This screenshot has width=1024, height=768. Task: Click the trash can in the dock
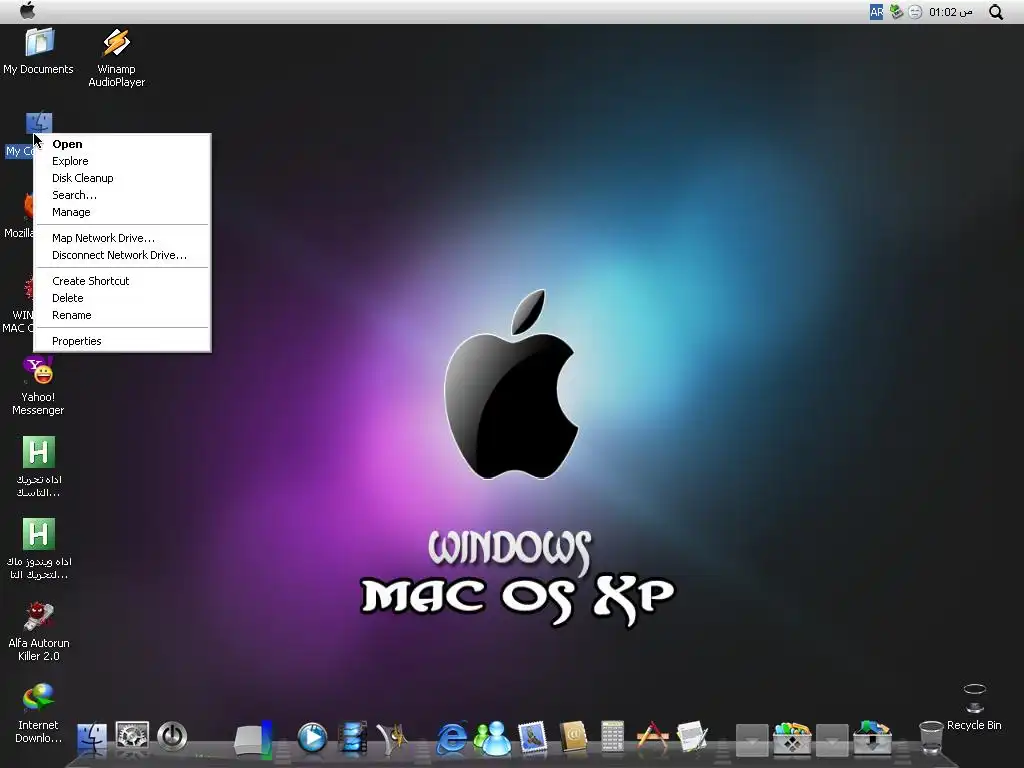(931, 738)
